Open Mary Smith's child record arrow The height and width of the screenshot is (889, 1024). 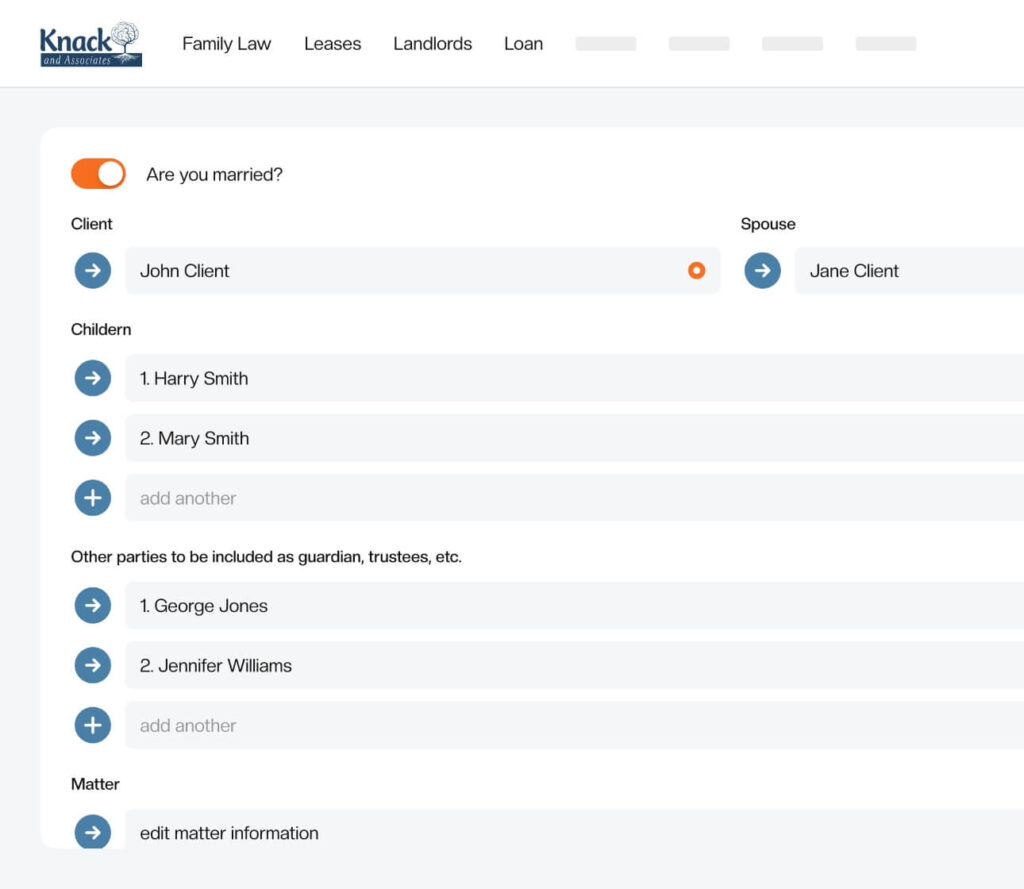[x=92, y=437]
